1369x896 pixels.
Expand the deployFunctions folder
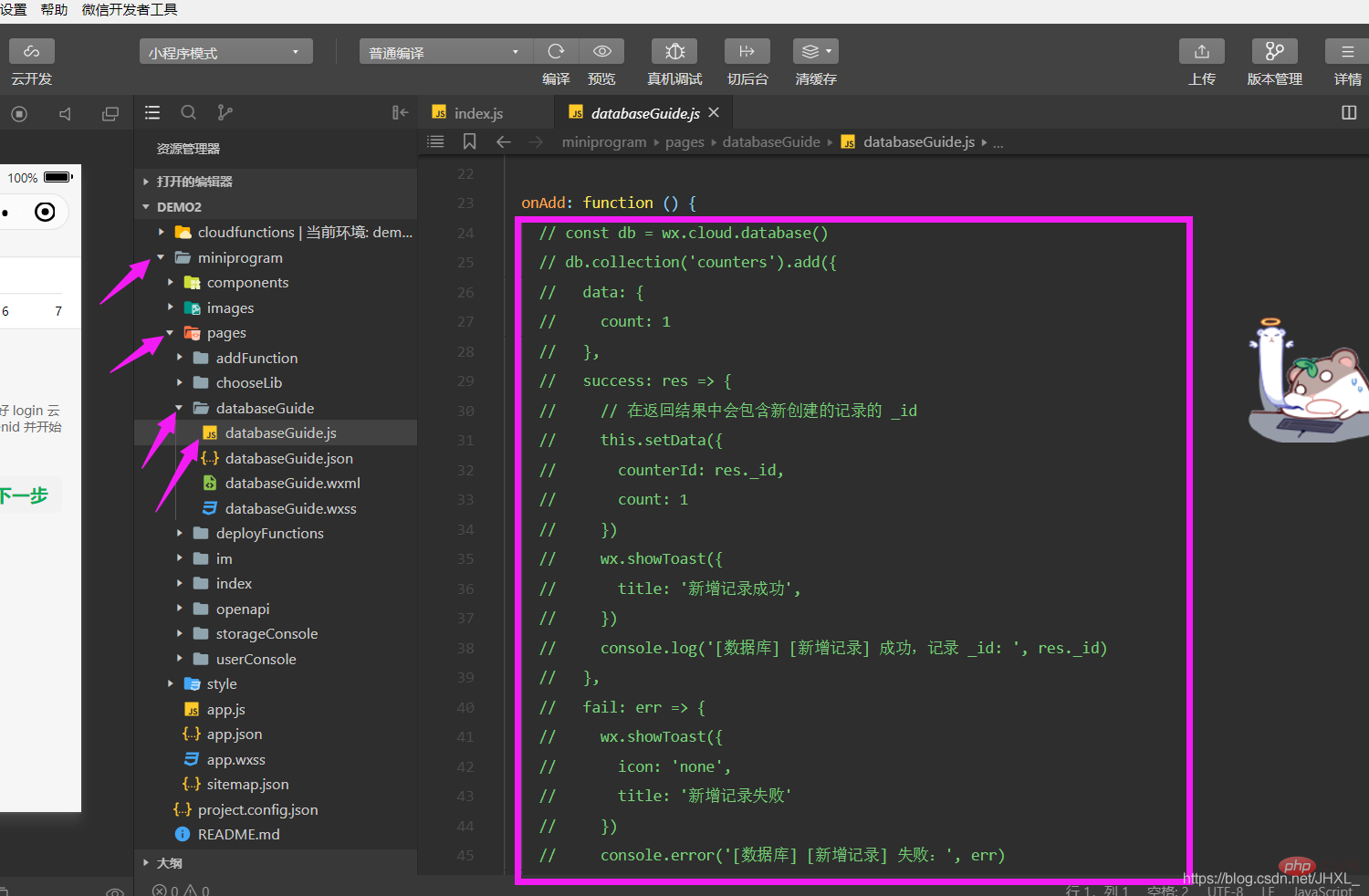tap(276, 533)
